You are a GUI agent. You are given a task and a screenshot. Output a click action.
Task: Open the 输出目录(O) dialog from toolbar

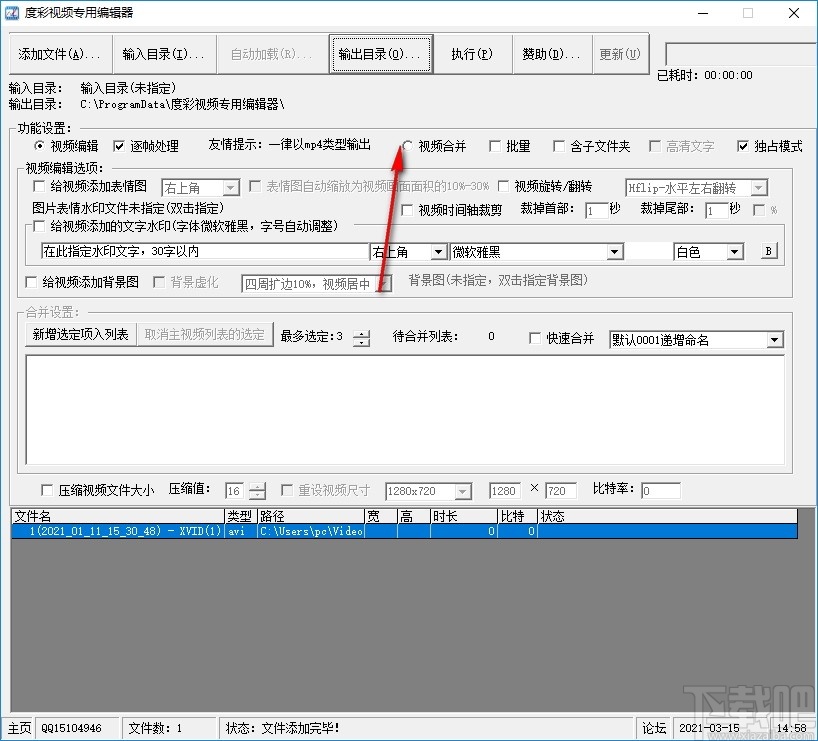click(x=381, y=54)
